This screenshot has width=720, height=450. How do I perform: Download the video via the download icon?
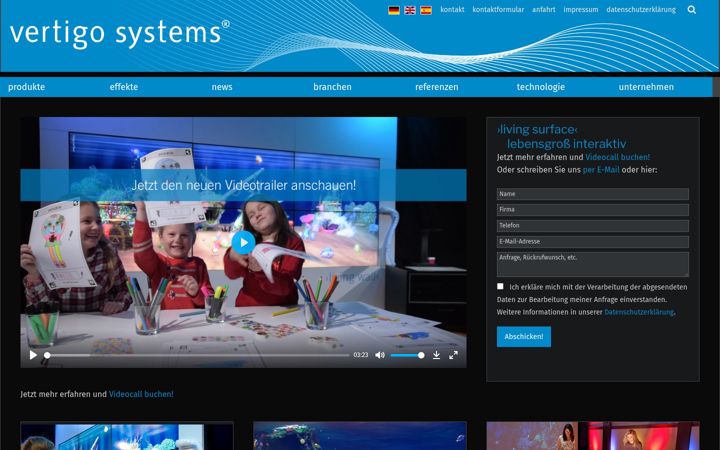click(x=436, y=355)
